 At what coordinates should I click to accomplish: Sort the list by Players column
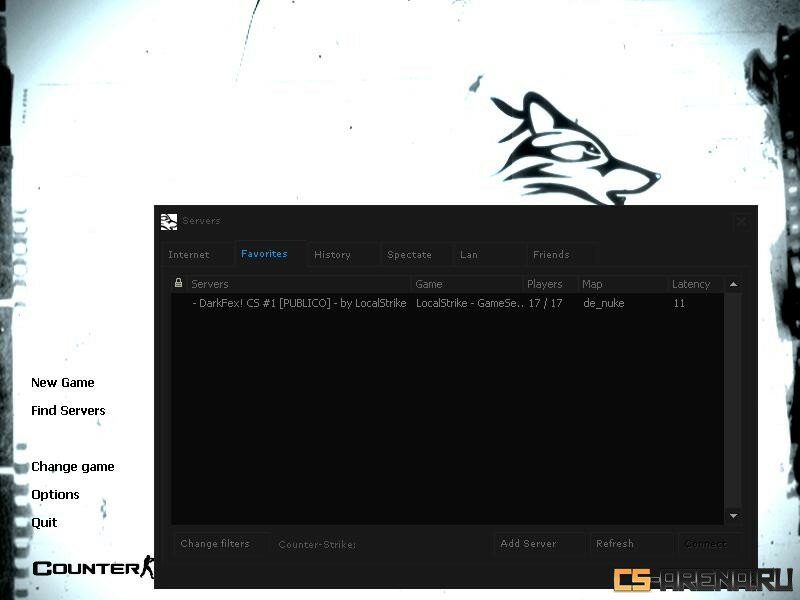(x=545, y=284)
